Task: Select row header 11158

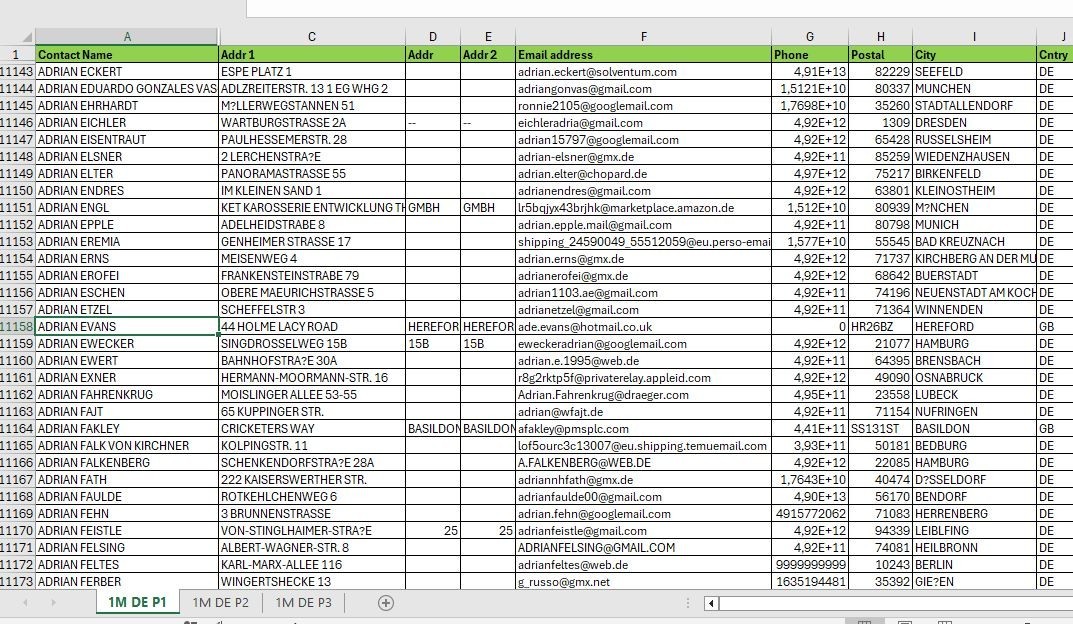Action: point(17,326)
